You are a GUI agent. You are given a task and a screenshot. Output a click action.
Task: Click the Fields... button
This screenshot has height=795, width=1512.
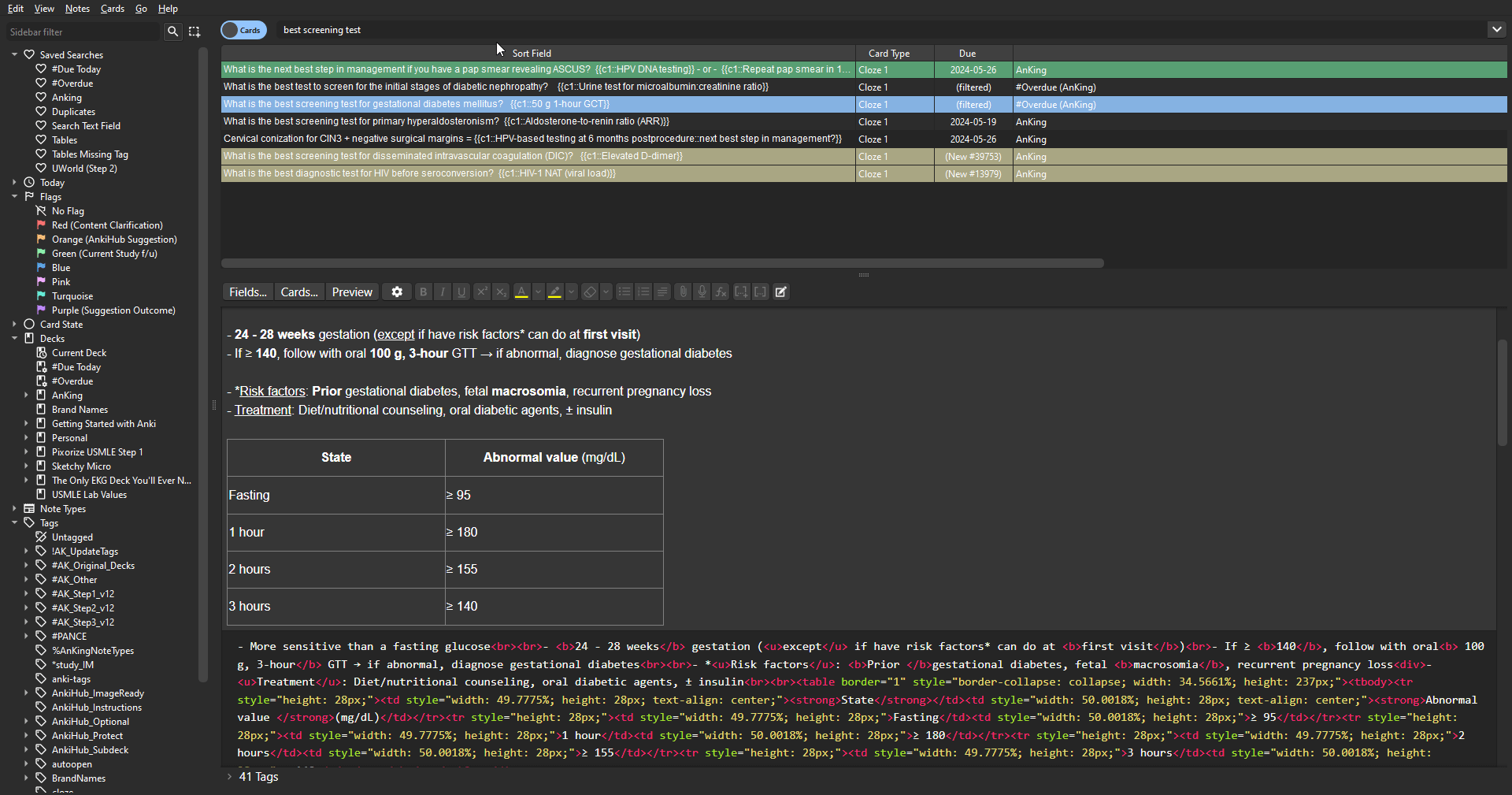(247, 292)
